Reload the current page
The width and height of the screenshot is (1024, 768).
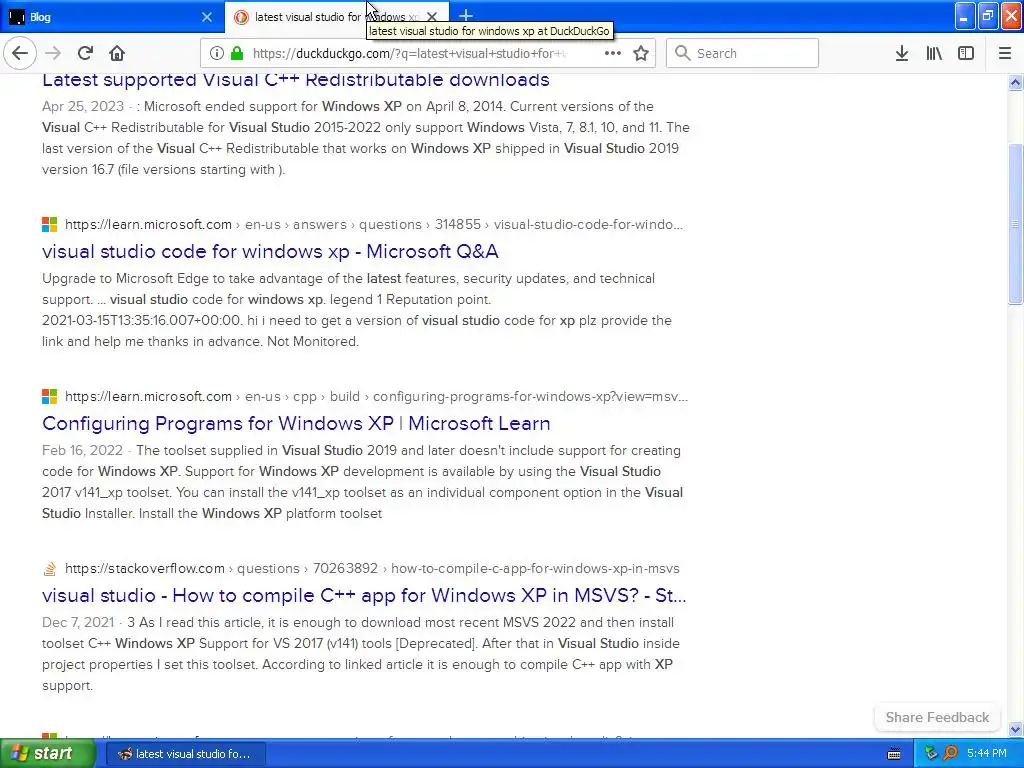pyautogui.click(x=85, y=53)
